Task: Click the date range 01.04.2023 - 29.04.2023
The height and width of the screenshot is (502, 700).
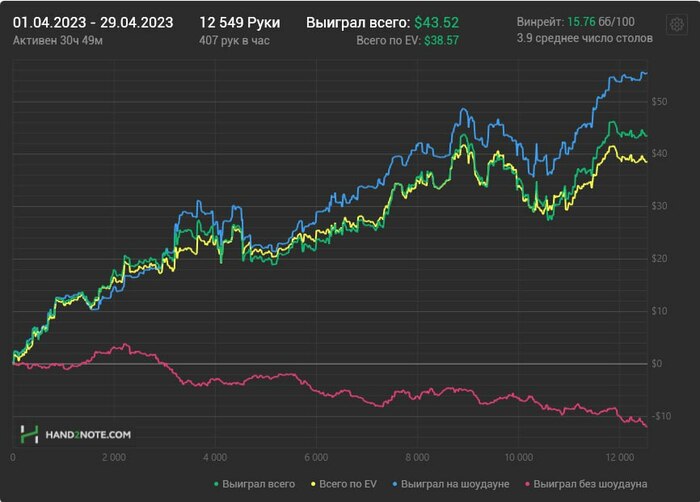Action: coord(93,23)
